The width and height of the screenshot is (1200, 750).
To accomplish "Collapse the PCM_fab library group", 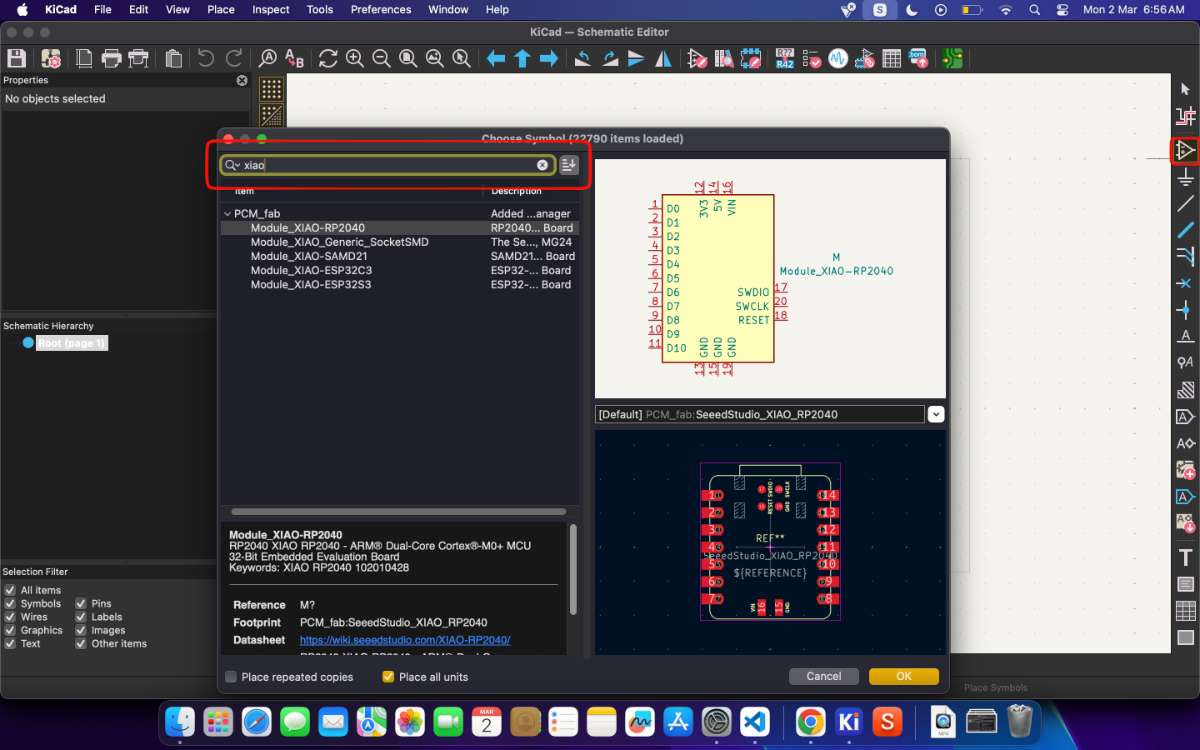I will click(227, 214).
